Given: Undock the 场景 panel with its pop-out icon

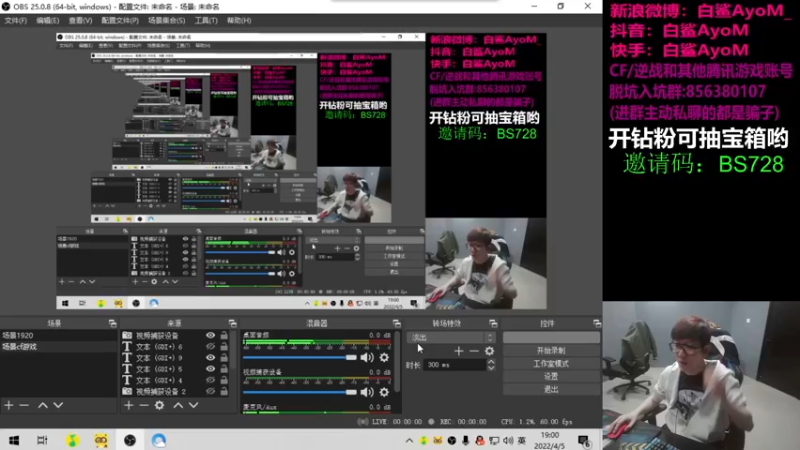Looking at the screenshot, I should [x=112, y=323].
